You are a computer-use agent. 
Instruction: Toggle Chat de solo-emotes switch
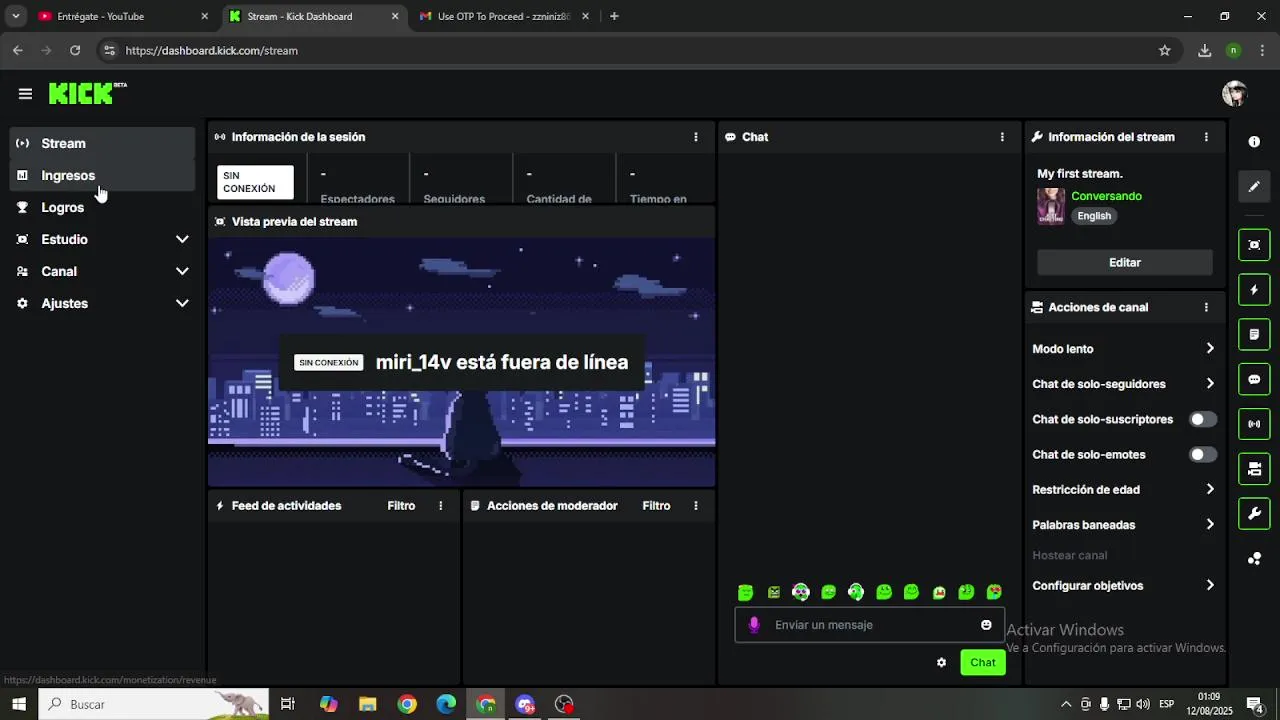(1203, 454)
